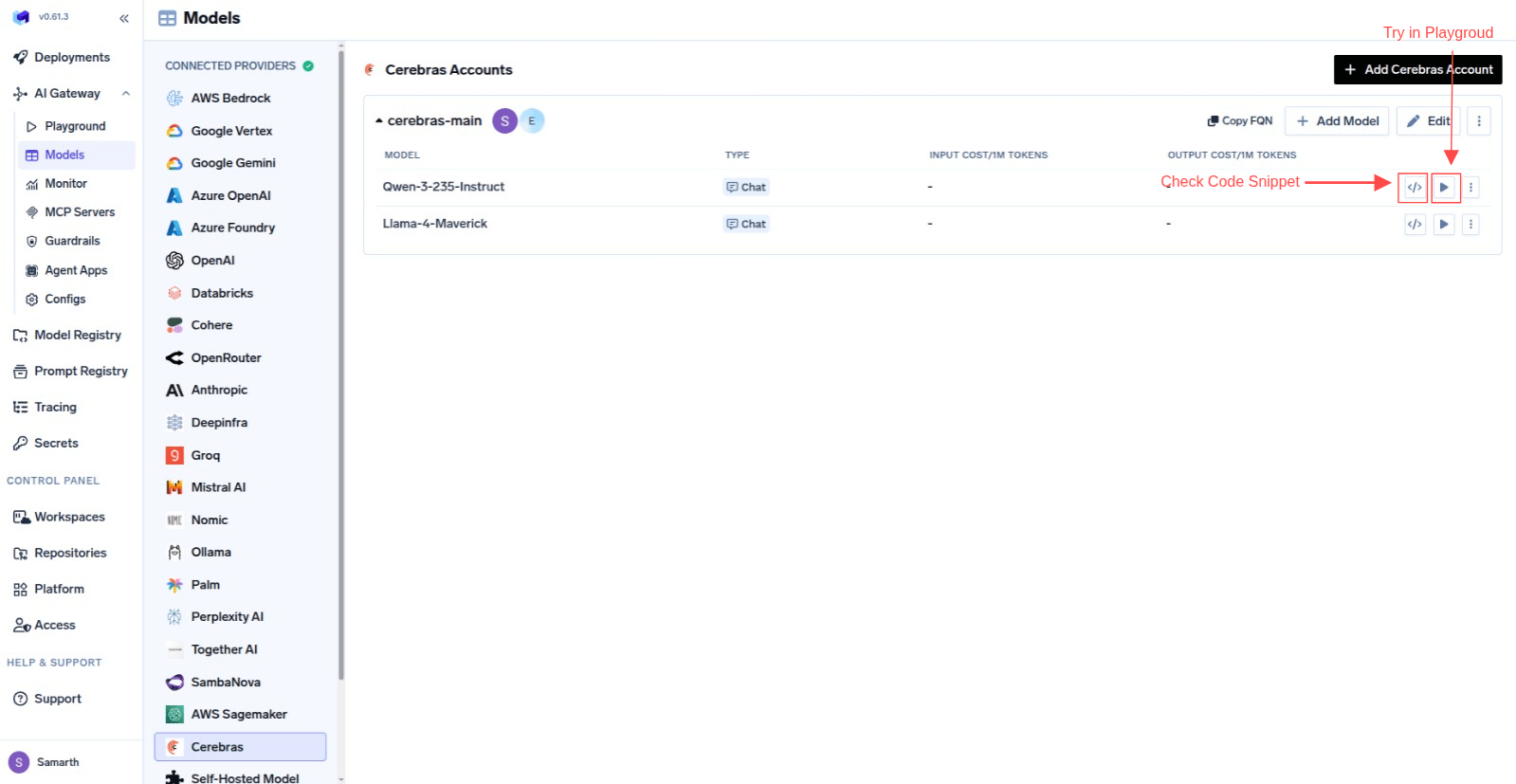Open Repositories page
Screen dimensions: 1516x784
71,553
